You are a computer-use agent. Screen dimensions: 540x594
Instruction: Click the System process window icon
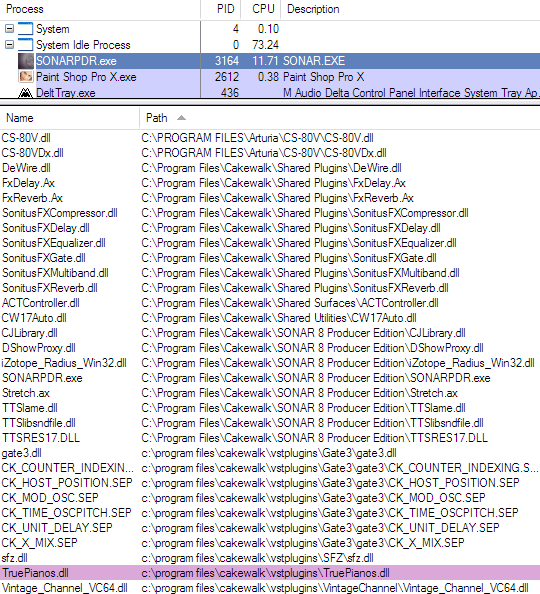click(25, 29)
